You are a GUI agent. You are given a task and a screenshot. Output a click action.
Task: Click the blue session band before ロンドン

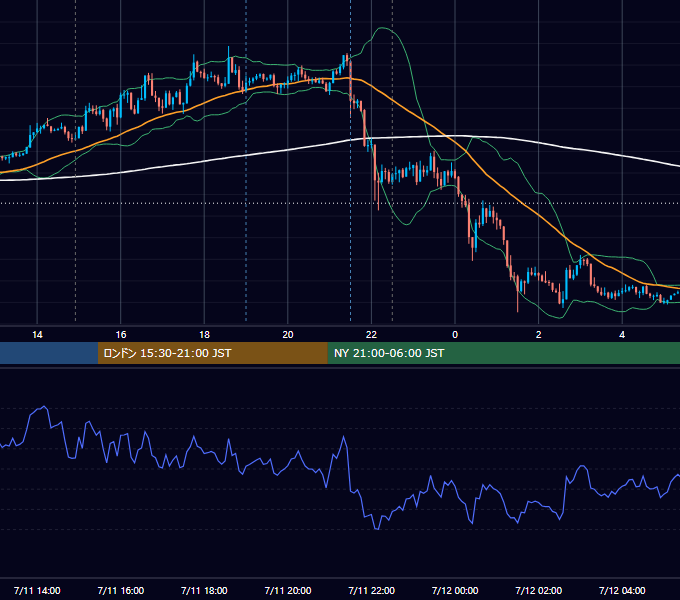[49, 353]
